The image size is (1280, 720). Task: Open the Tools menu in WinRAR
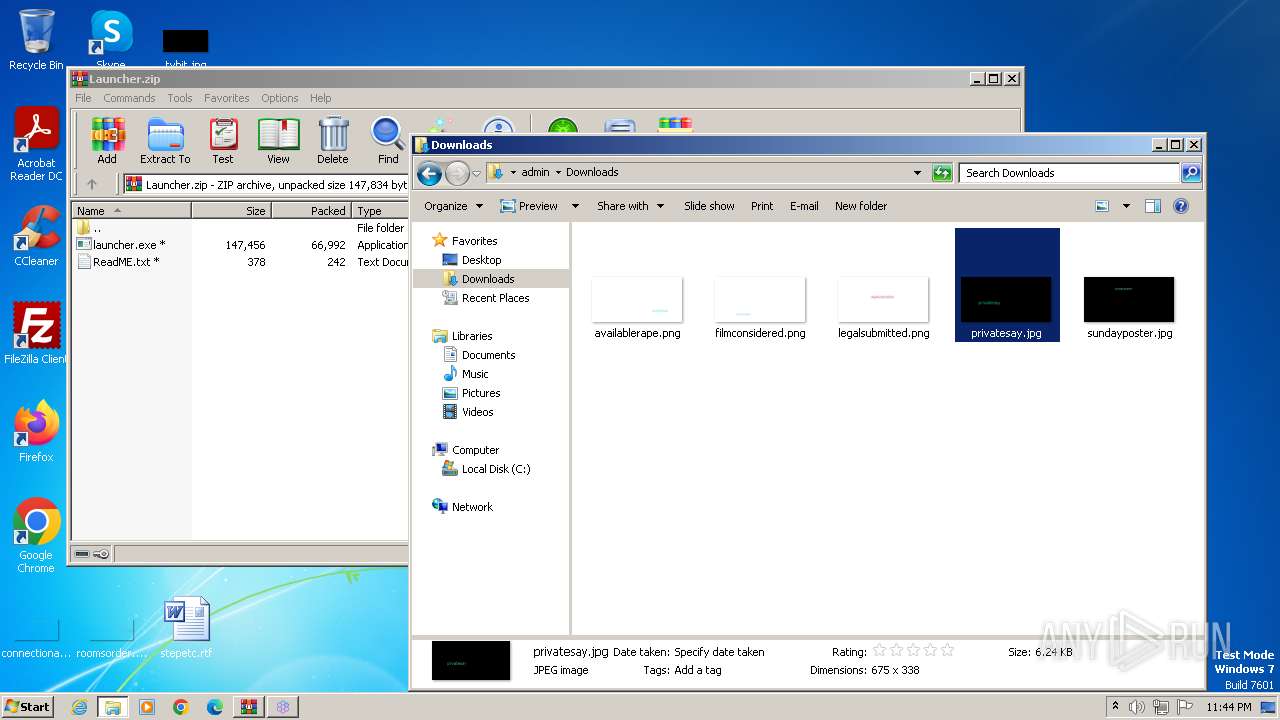180,98
